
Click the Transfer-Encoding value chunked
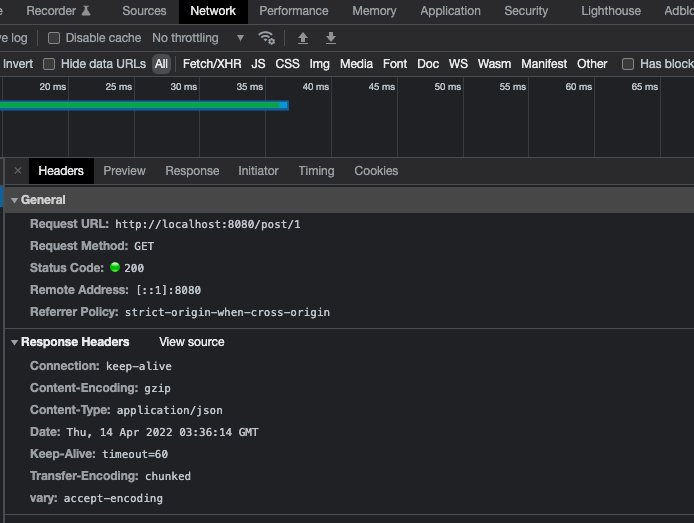pyautogui.click(x=168, y=476)
